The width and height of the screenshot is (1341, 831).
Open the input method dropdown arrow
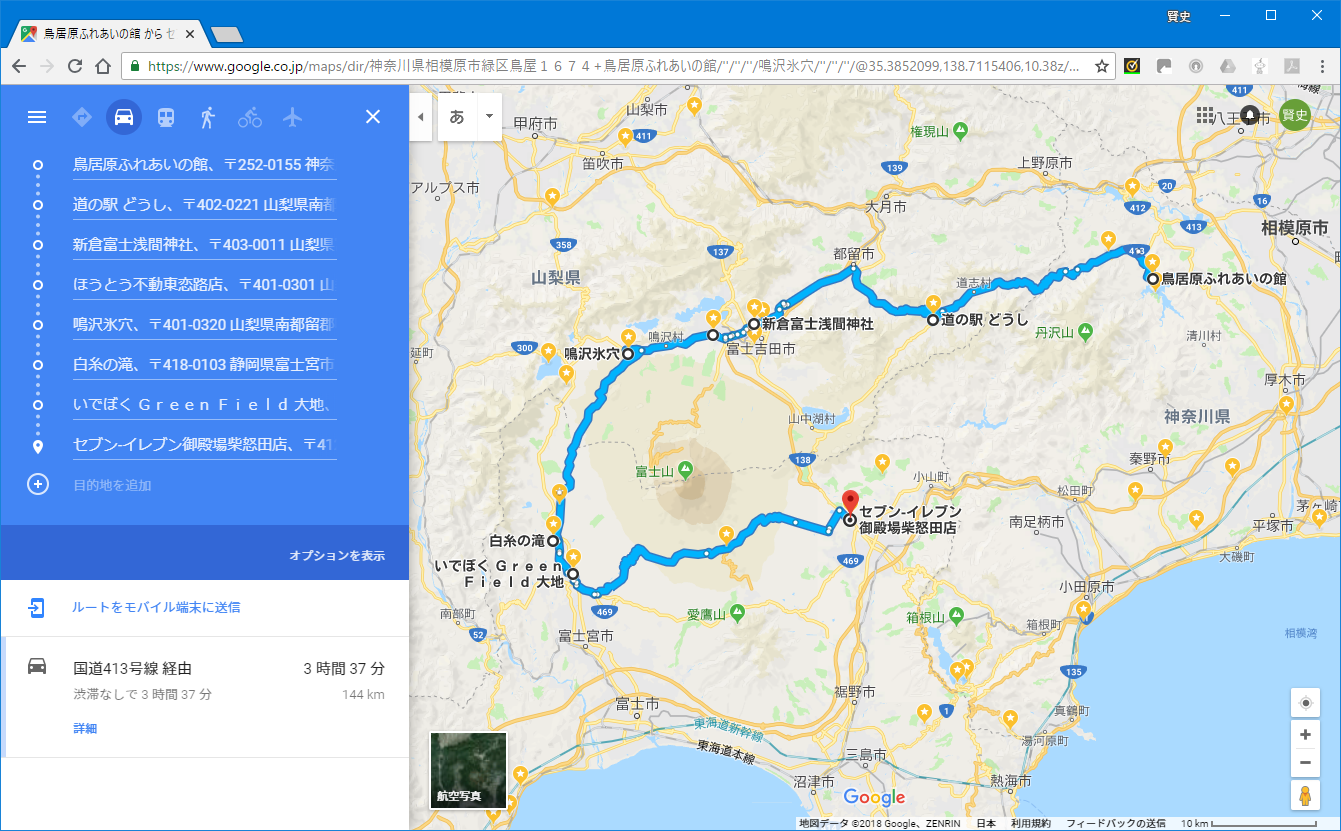point(489,116)
